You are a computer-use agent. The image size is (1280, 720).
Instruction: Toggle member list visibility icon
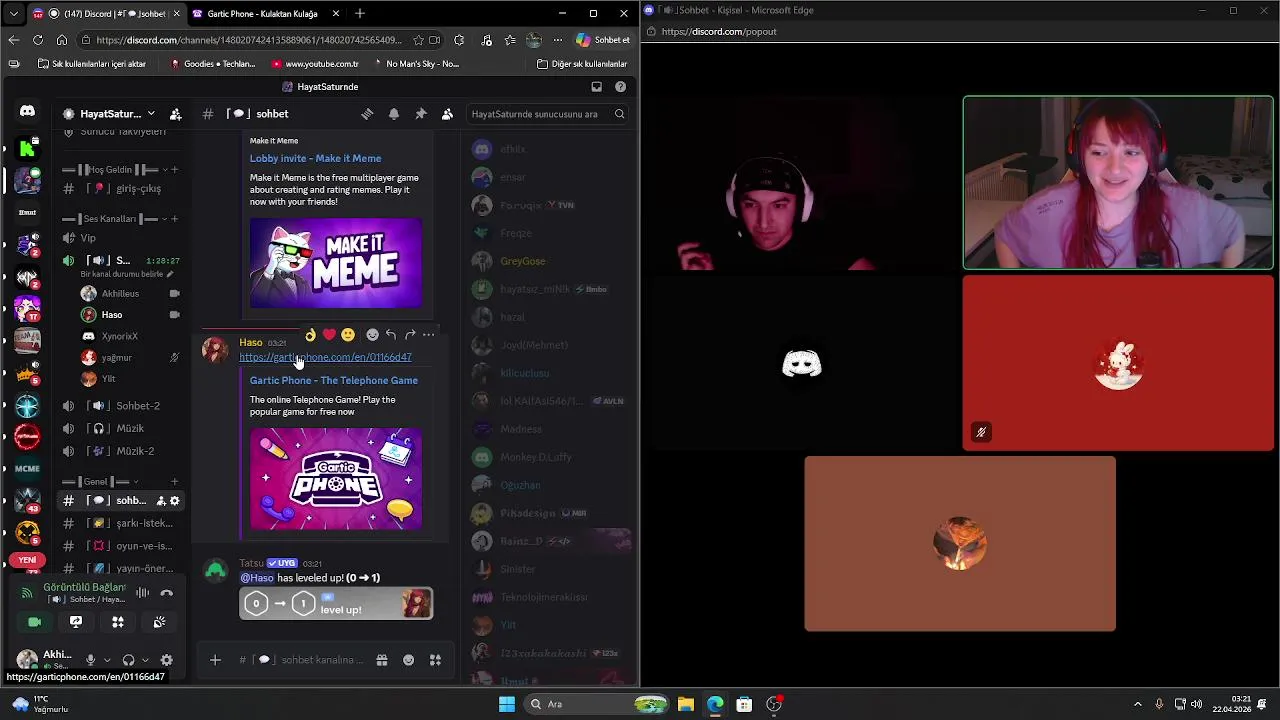point(448,114)
